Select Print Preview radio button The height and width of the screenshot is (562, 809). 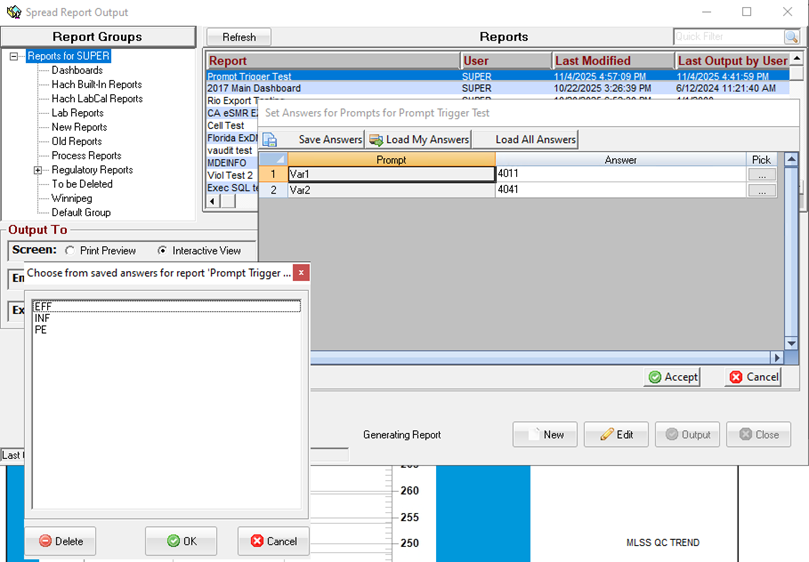[x=70, y=250]
